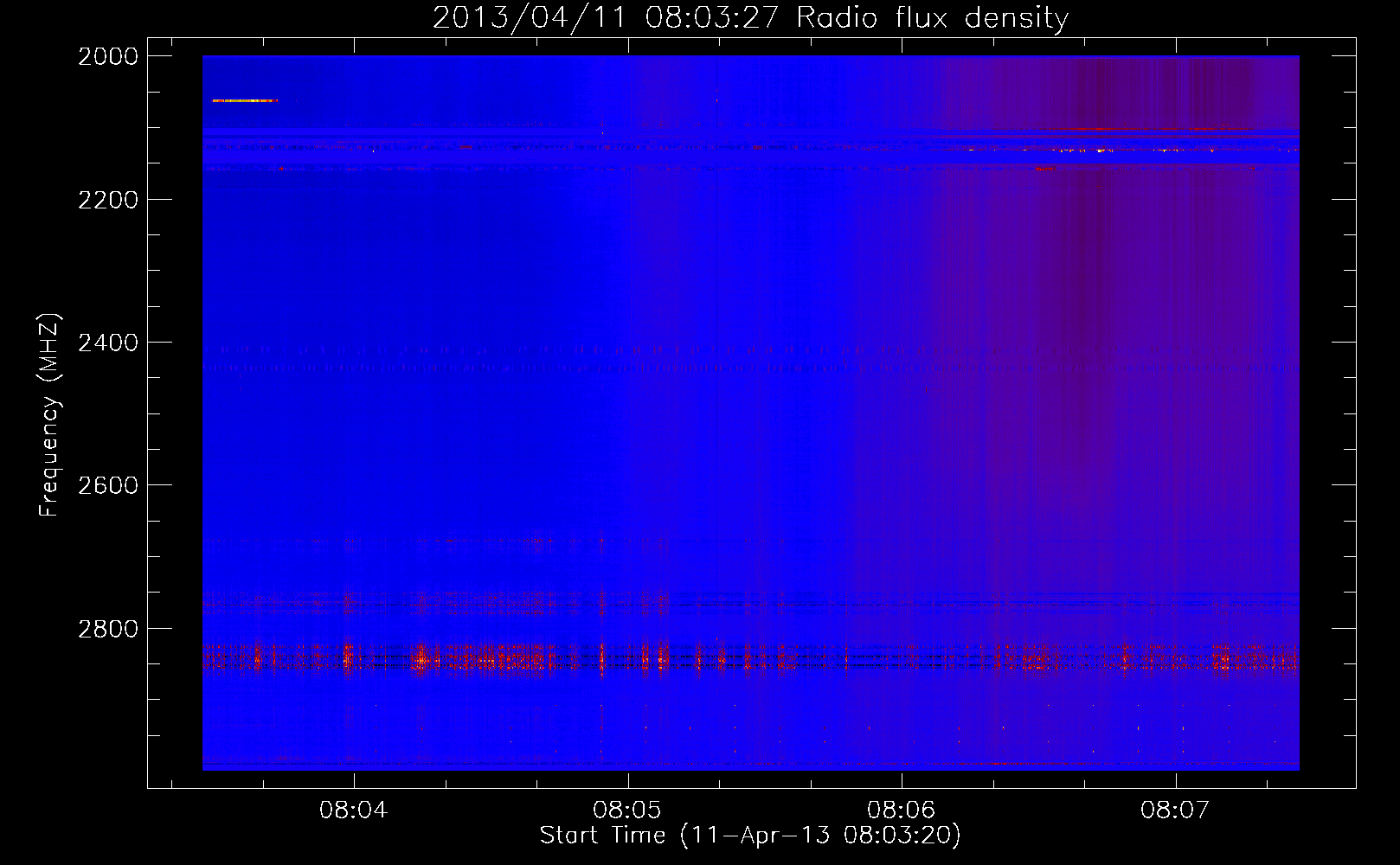Click the 08:05 time tick label
Screen dimensions: 1400x865
(x=627, y=811)
